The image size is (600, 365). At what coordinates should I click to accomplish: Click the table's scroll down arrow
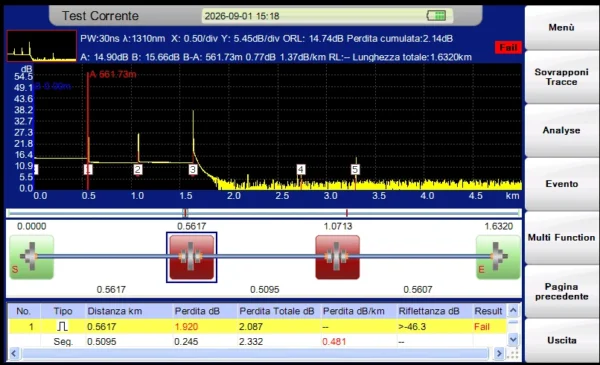point(513,339)
